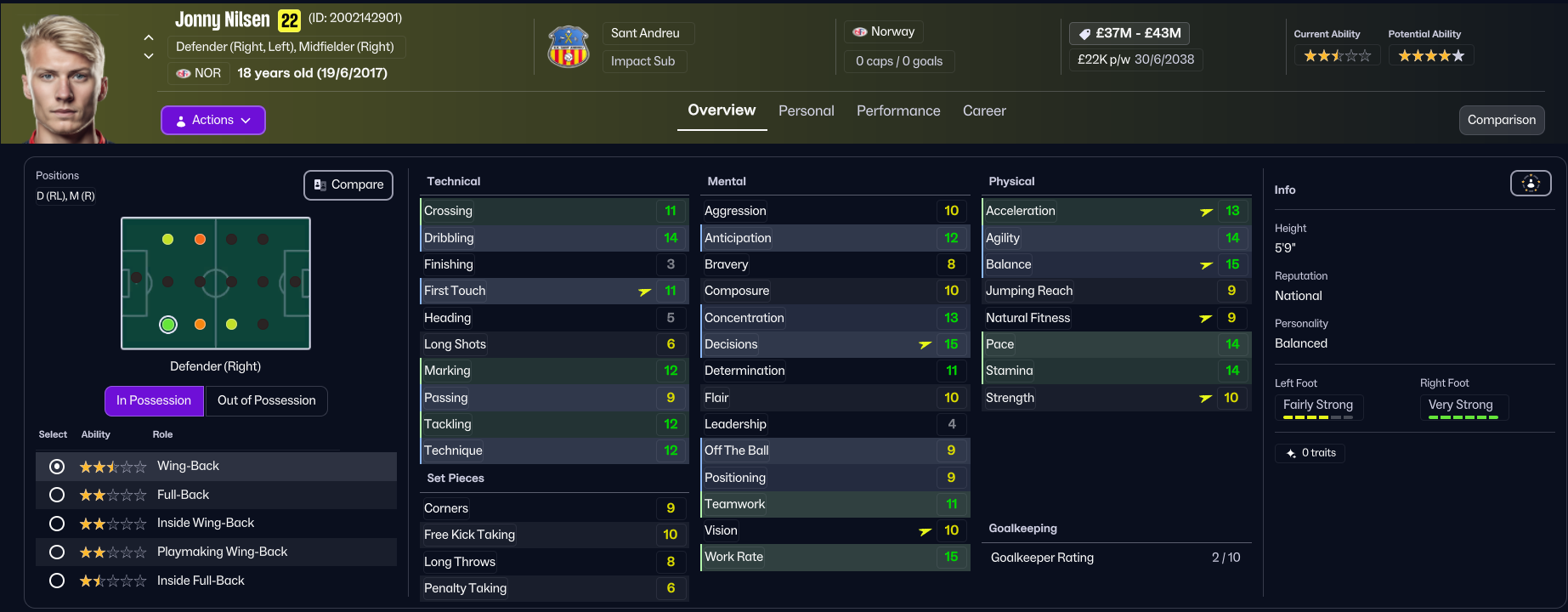Click the up chevron for previous player
The height and width of the screenshot is (612, 1568).
[149, 37]
